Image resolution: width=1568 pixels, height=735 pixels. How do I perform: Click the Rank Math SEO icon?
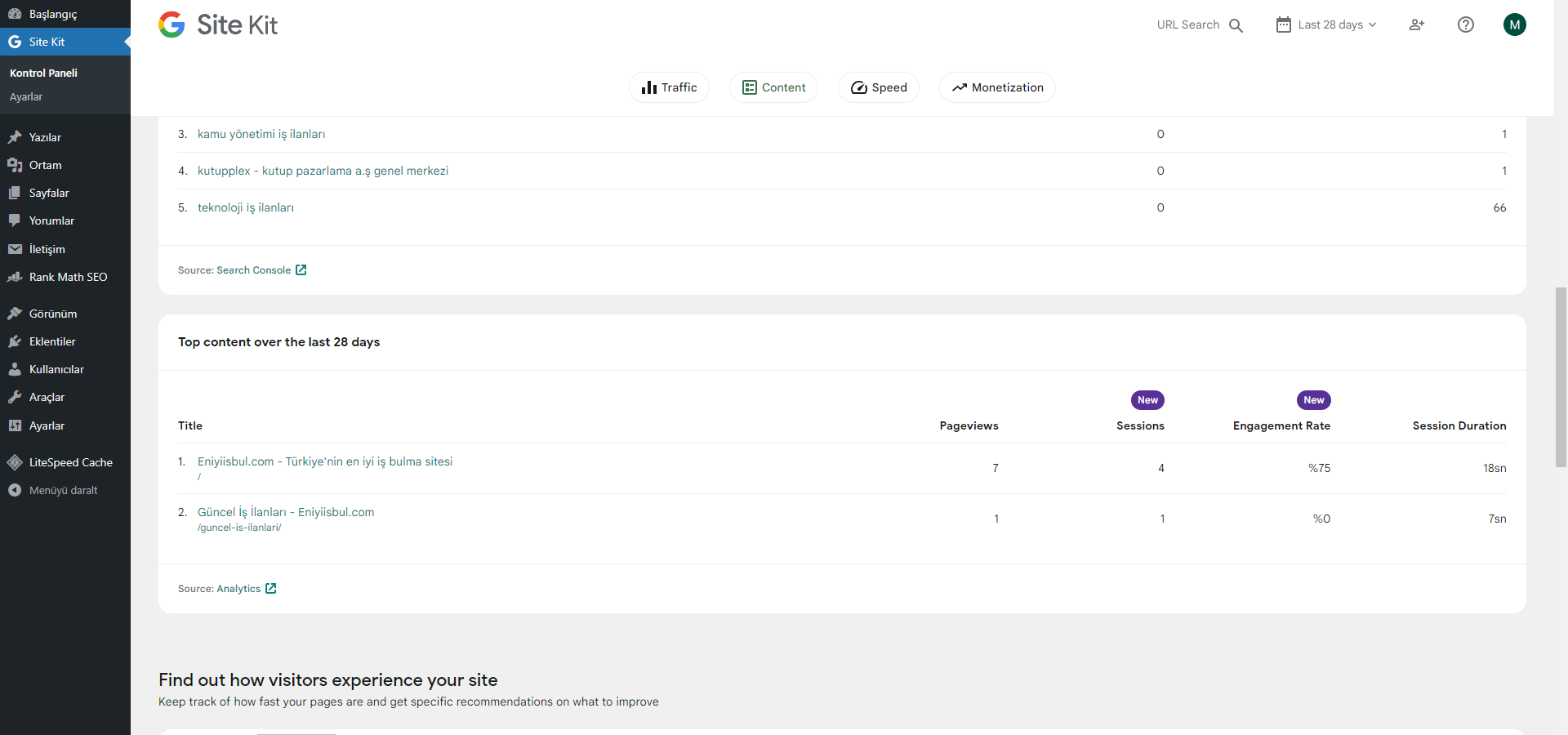pyautogui.click(x=15, y=277)
